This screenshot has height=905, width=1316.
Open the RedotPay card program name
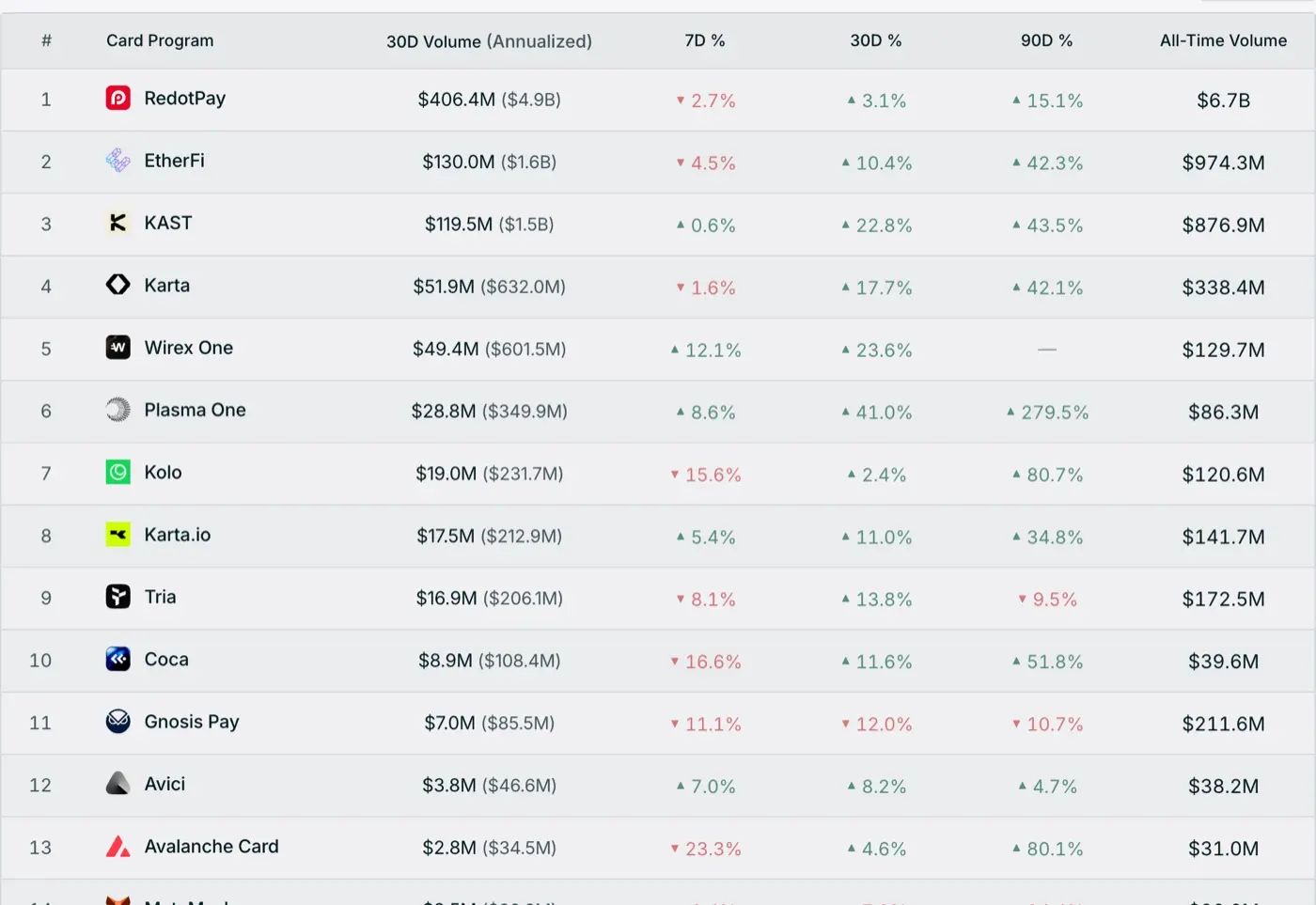(x=185, y=99)
